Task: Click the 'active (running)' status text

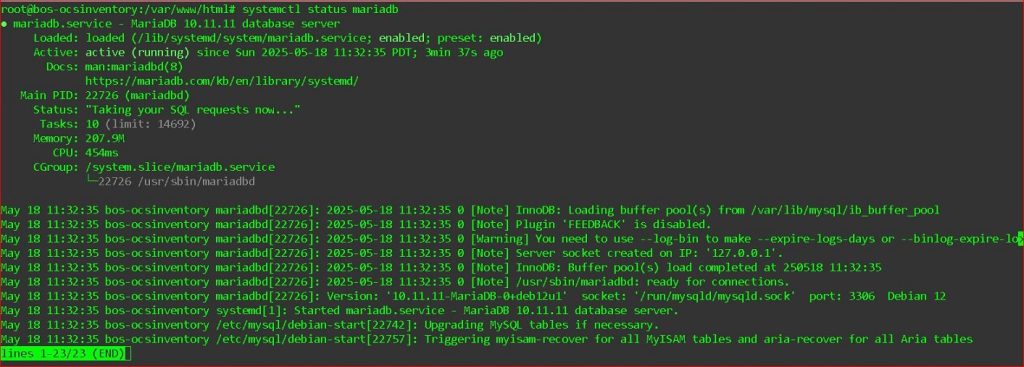Action: point(137,52)
